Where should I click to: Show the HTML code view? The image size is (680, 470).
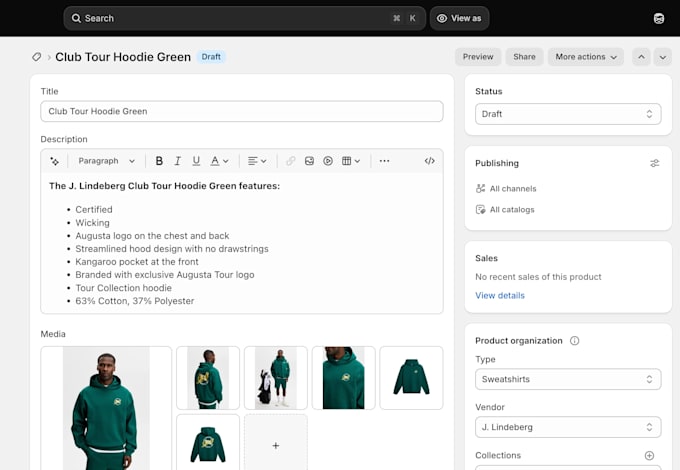coord(429,161)
